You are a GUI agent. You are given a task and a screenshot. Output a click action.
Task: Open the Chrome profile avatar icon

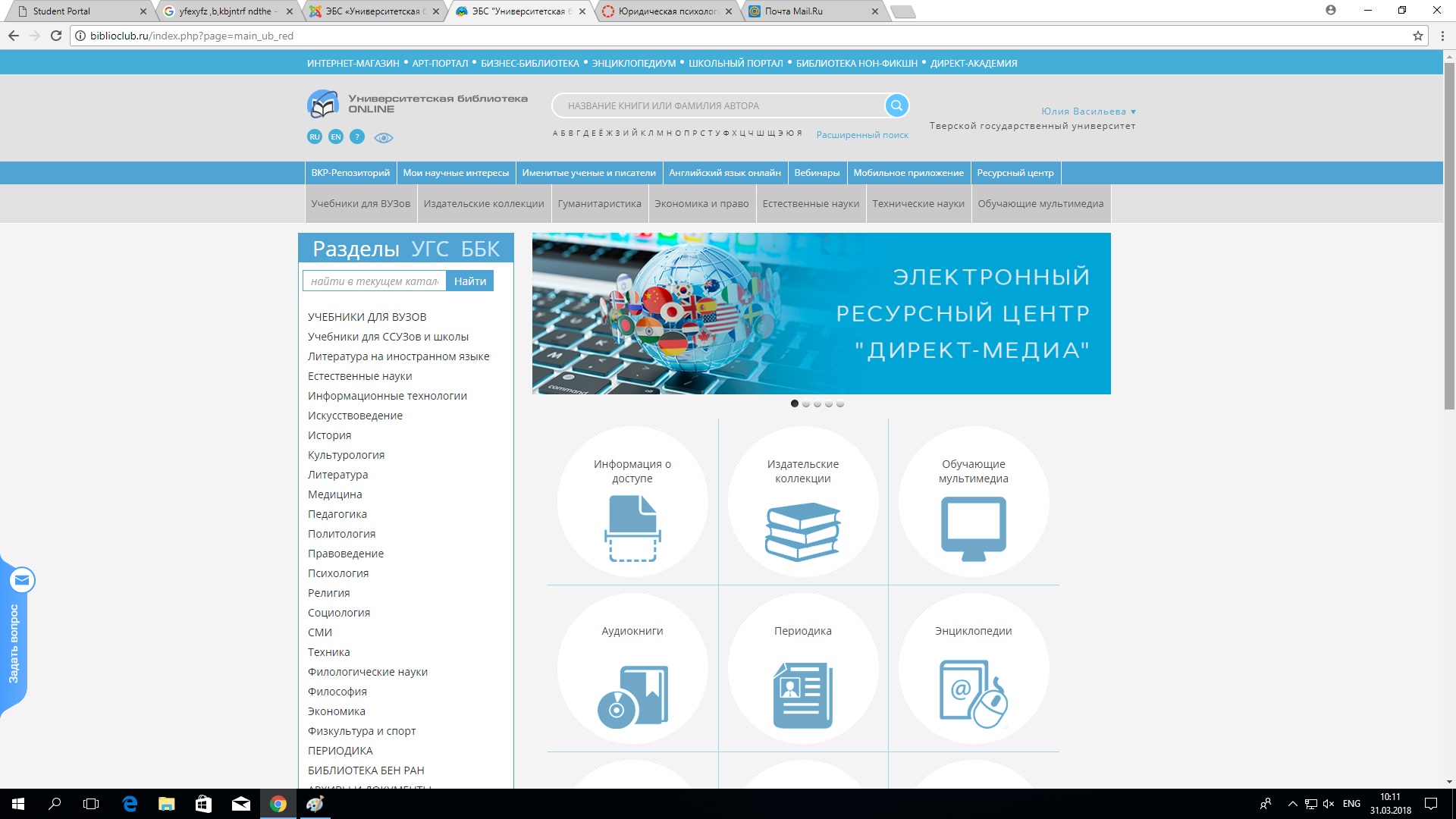pyautogui.click(x=1330, y=11)
